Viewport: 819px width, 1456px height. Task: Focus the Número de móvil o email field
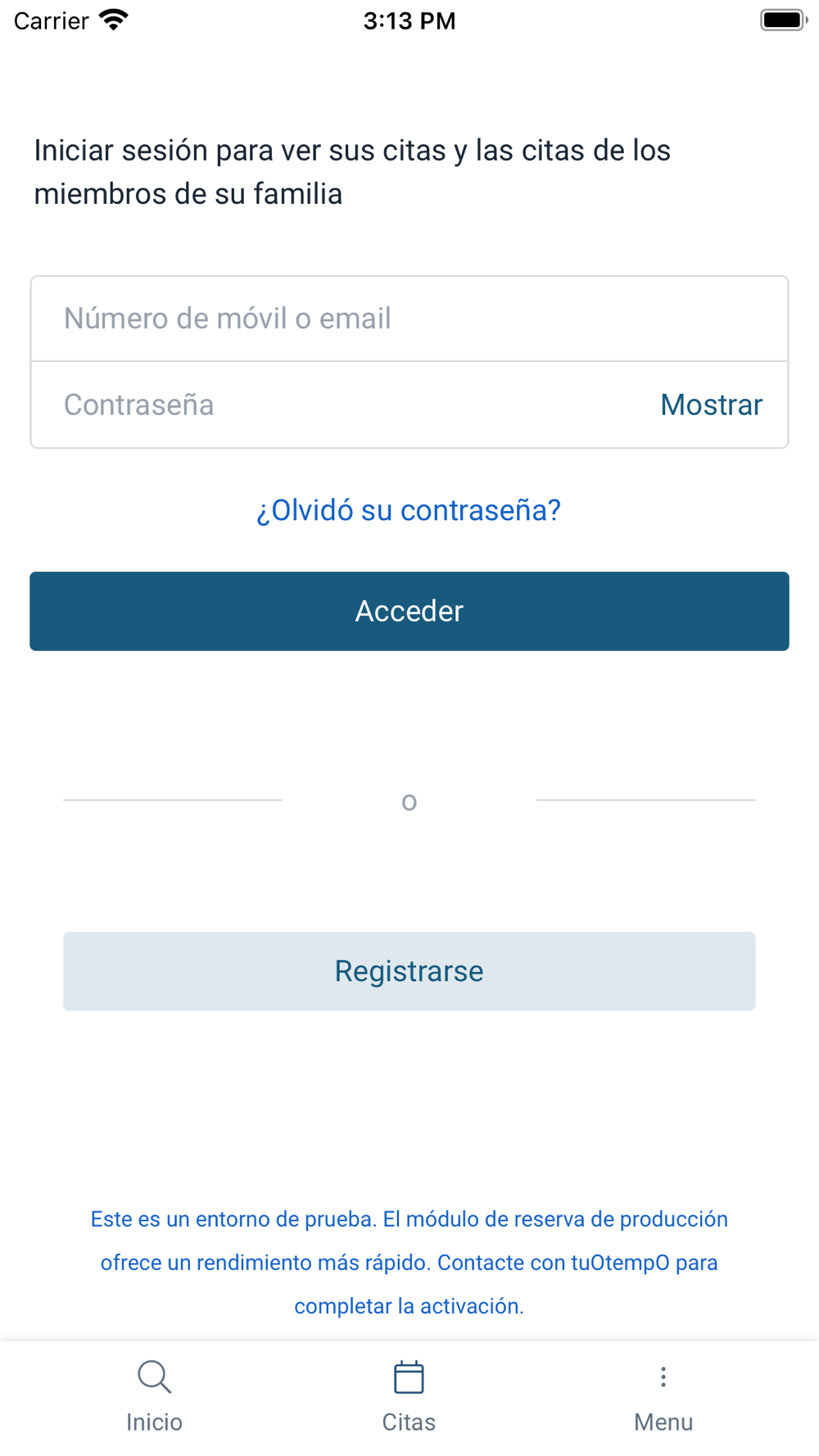click(409, 319)
